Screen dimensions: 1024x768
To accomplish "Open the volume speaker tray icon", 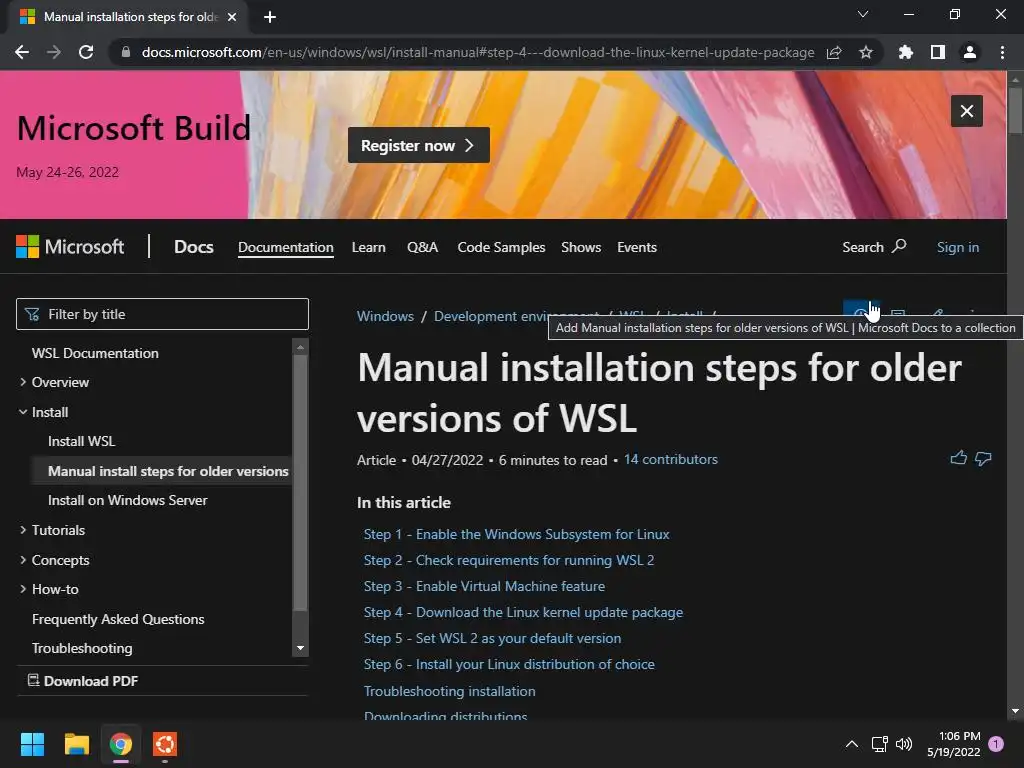I will [904, 744].
